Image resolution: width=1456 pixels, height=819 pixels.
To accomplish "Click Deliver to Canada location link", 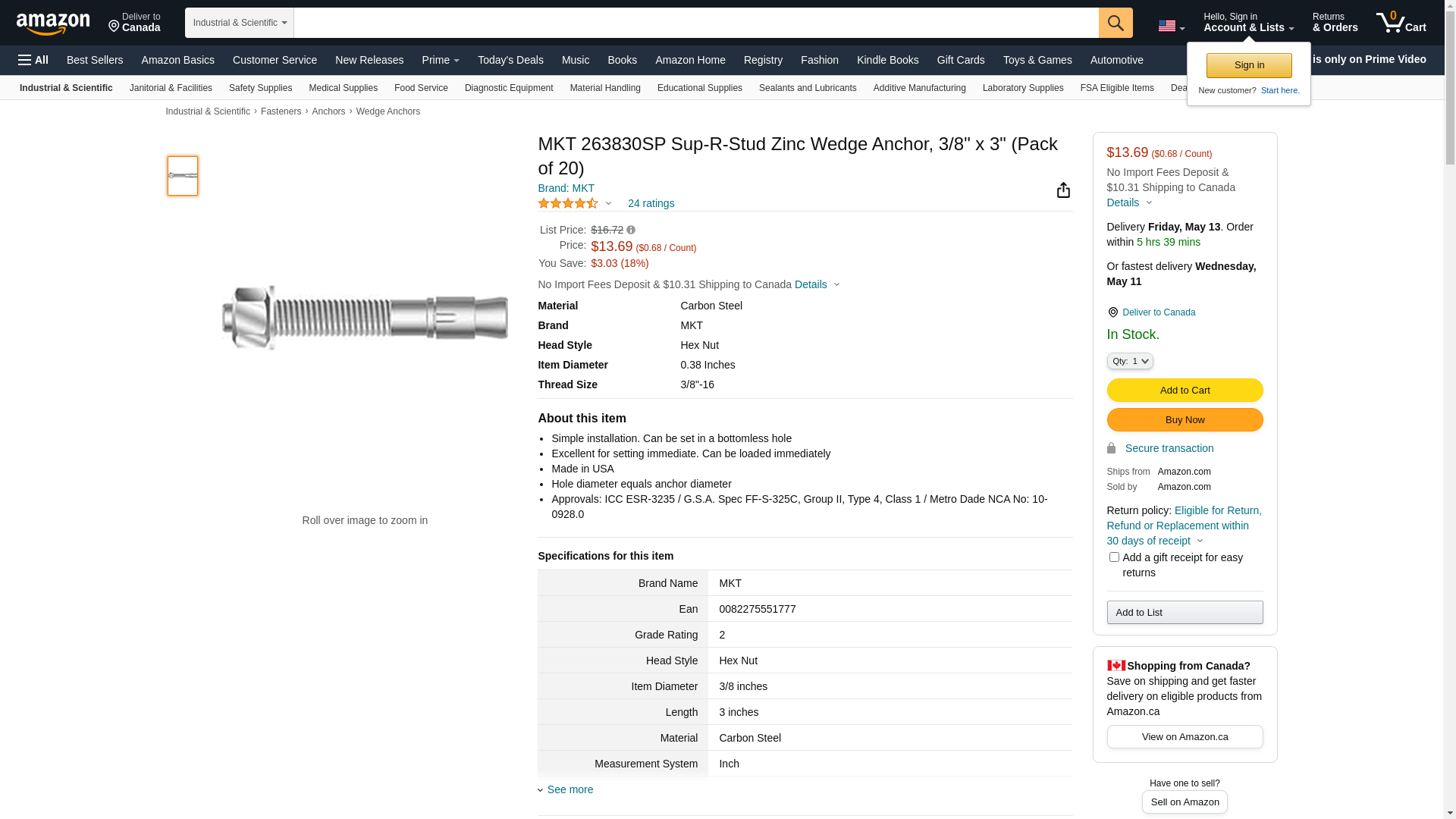I will tap(1158, 312).
